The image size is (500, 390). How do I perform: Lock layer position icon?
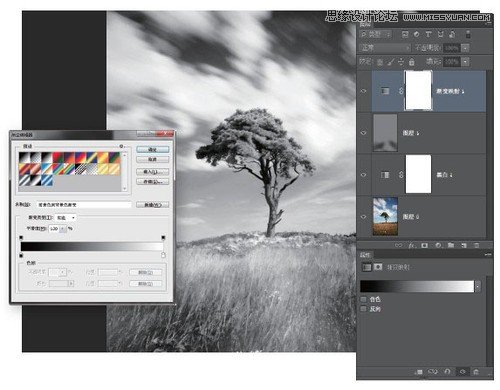coord(401,62)
